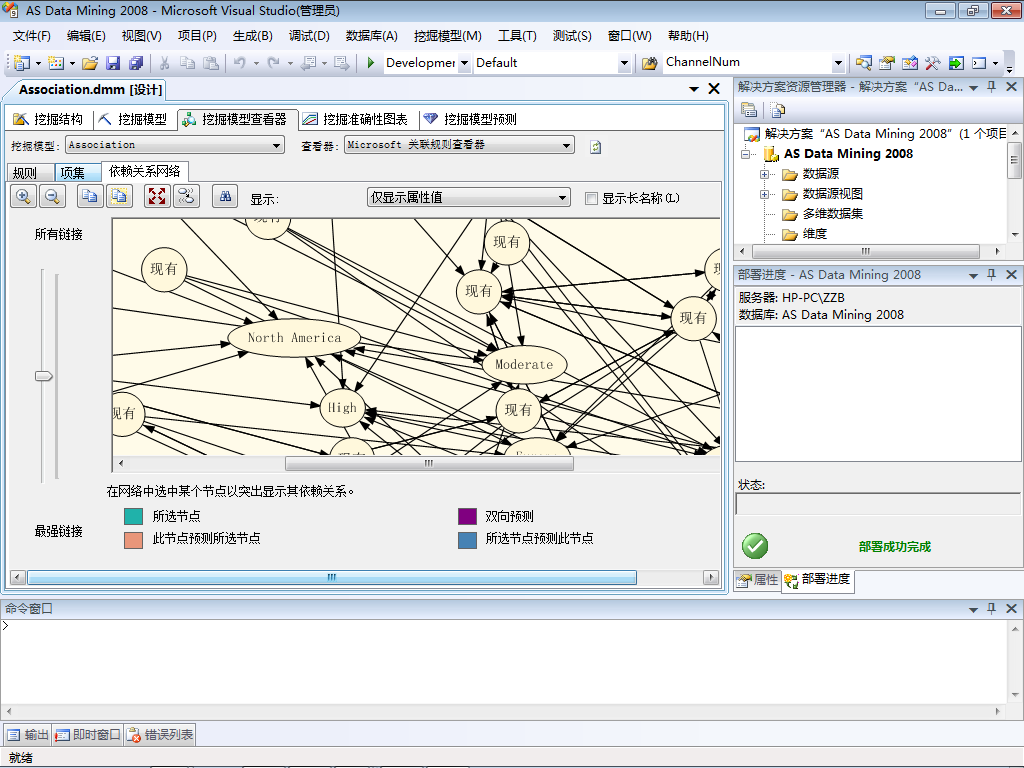The width and height of the screenshot is (1024, 768).
Task: Select the Moderate node in graph
Action: (524, 364)
